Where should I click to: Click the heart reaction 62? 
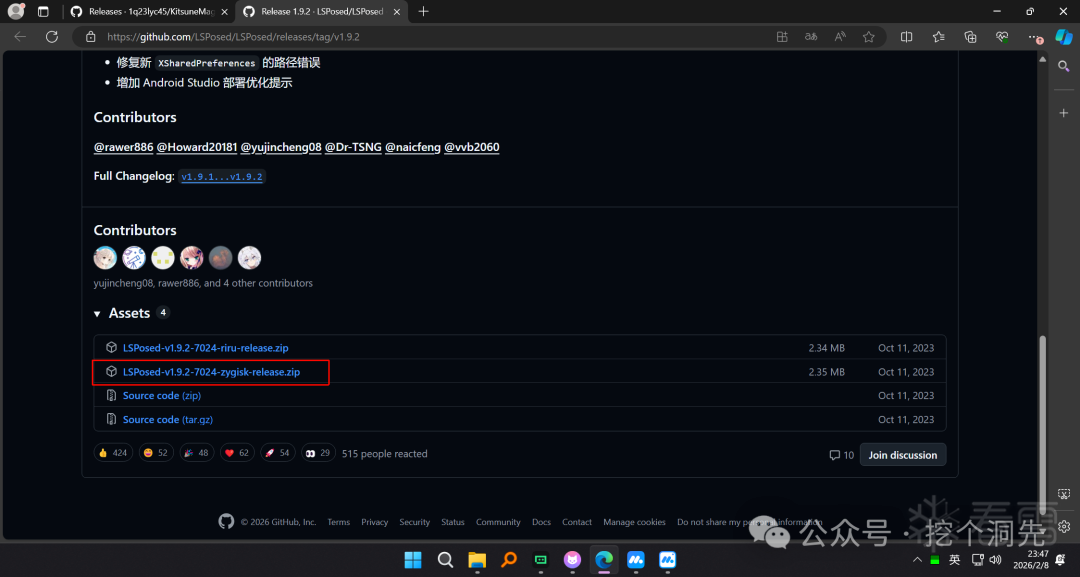237,453
